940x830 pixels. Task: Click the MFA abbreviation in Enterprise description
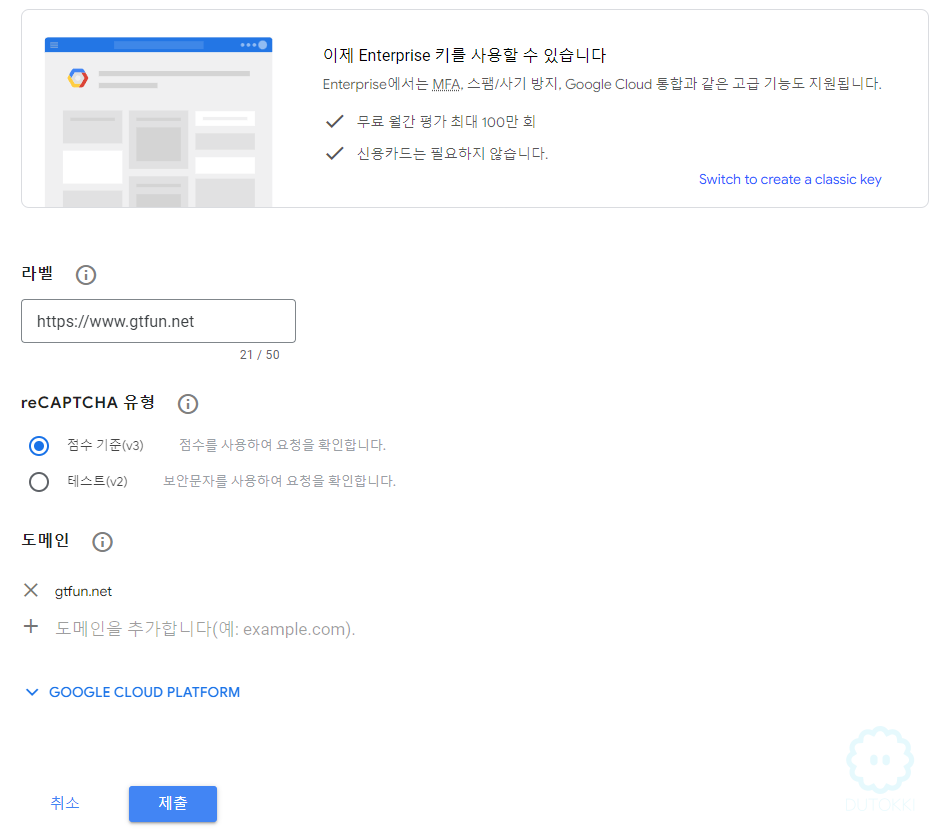pyautogui.click(x=446, y=84)
